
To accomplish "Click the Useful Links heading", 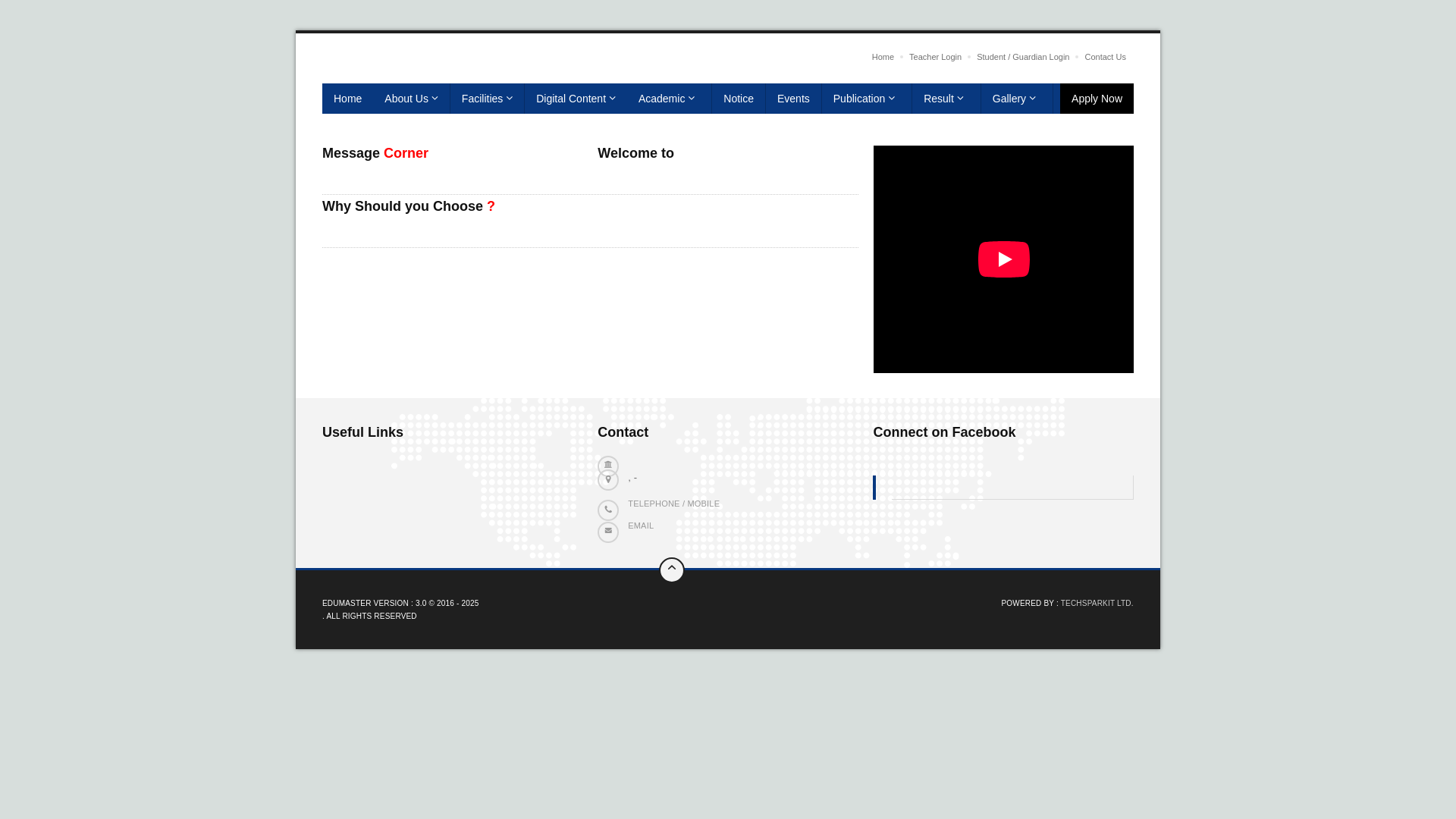I will click(362, 432).
